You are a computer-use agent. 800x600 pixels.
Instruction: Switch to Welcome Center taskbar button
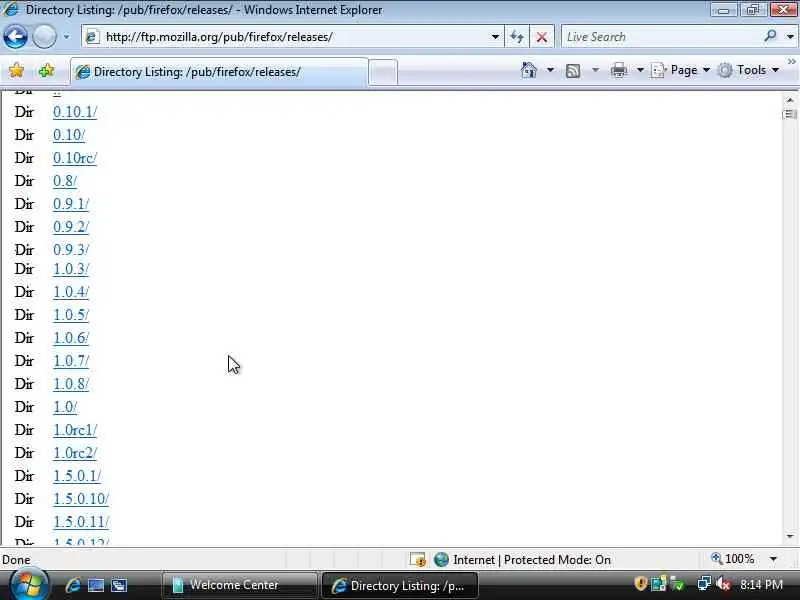[240, 585]
